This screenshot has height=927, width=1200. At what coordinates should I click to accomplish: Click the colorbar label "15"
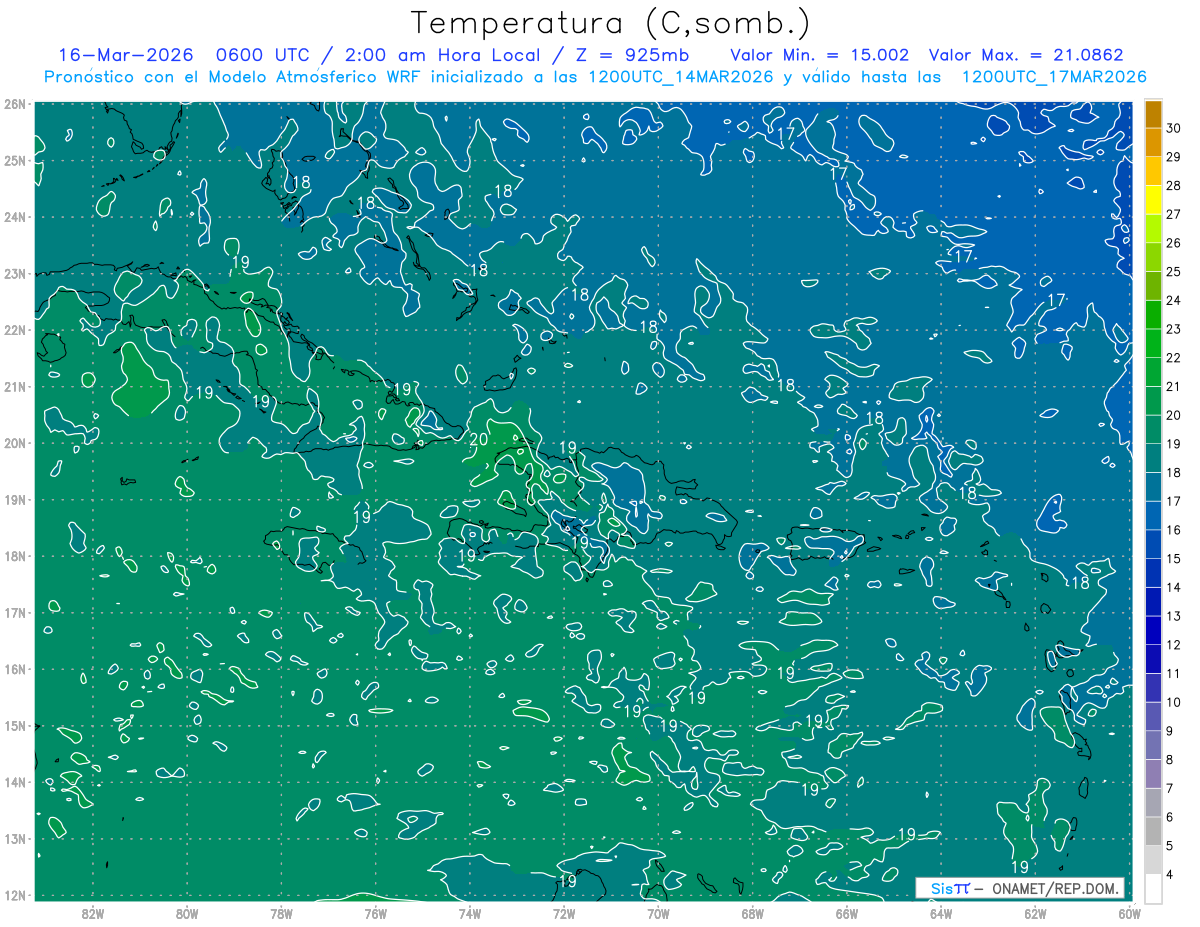[1173, 558]
